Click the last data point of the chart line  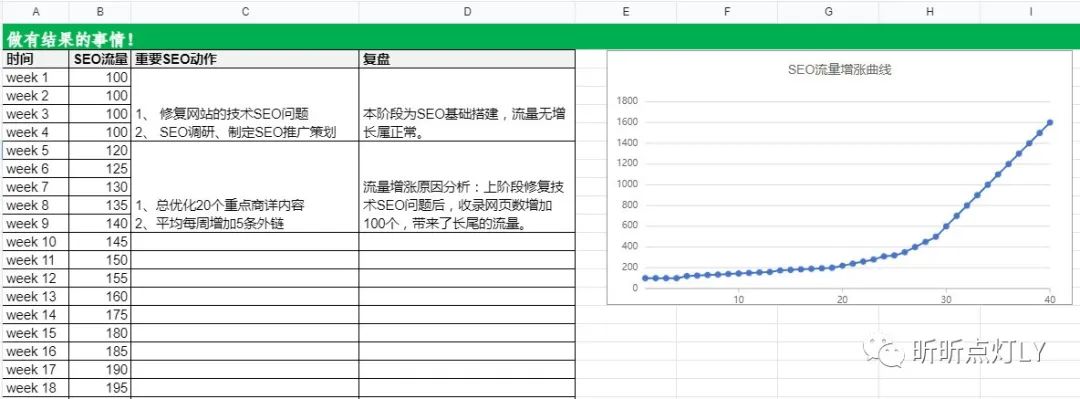pos(1050,123)
